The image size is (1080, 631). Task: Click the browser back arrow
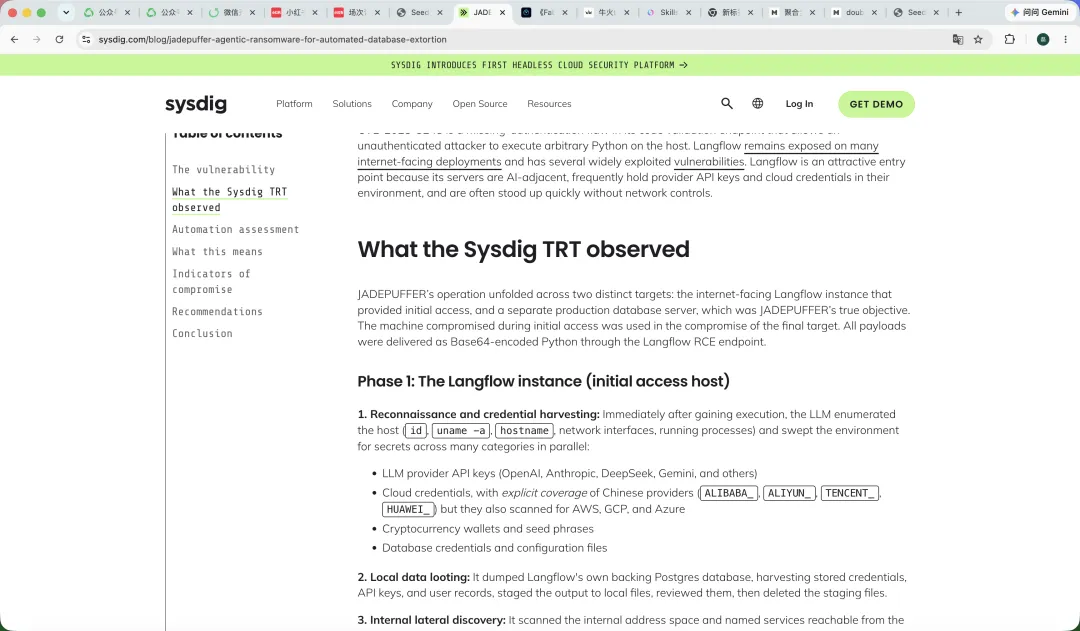click(14, 39)
